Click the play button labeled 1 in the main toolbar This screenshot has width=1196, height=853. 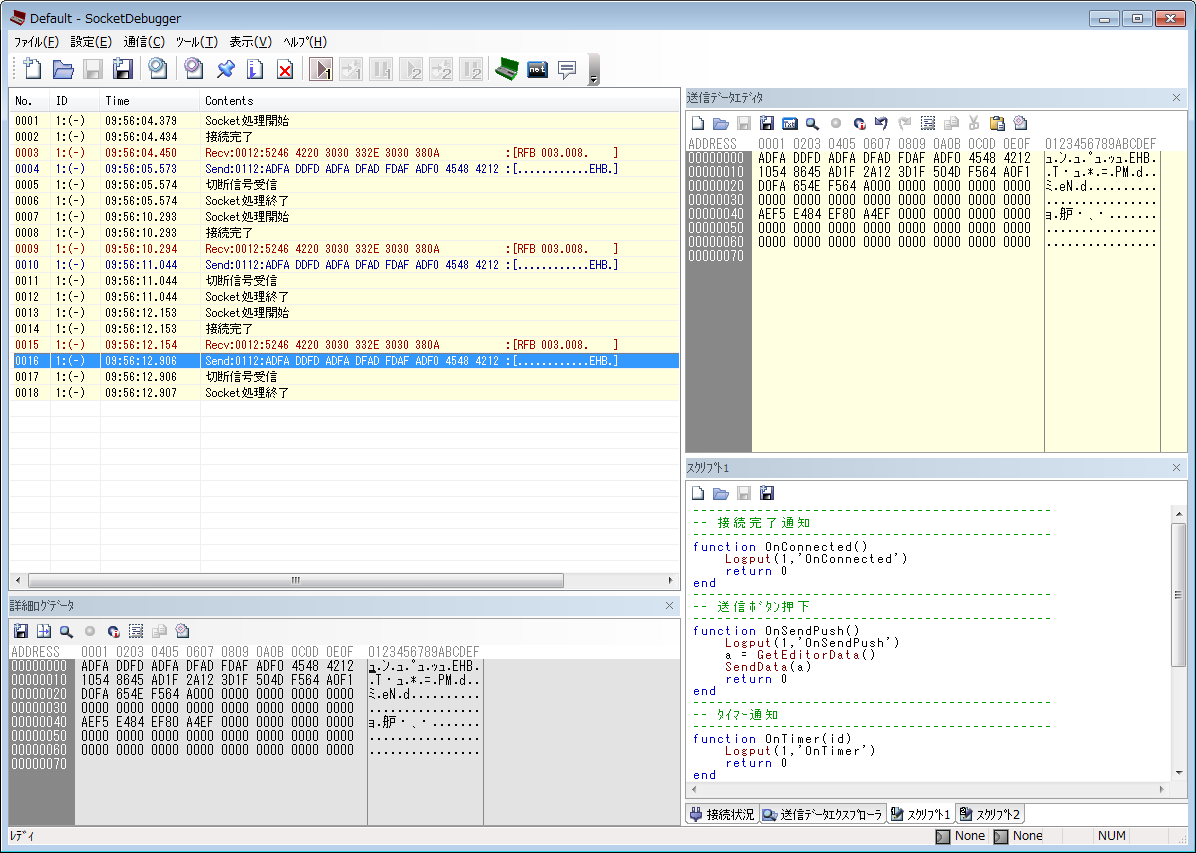point(321,69)
